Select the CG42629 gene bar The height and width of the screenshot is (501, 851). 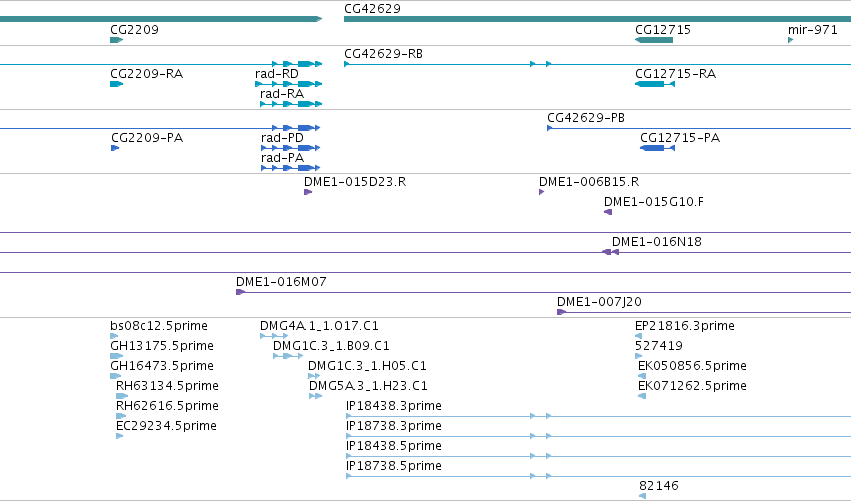[598, 20]
